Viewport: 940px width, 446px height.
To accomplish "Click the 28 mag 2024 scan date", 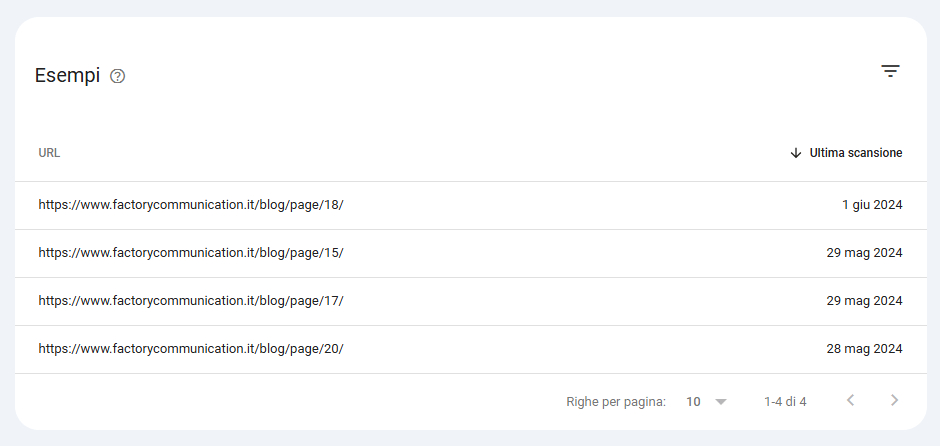I will [864, 349].
